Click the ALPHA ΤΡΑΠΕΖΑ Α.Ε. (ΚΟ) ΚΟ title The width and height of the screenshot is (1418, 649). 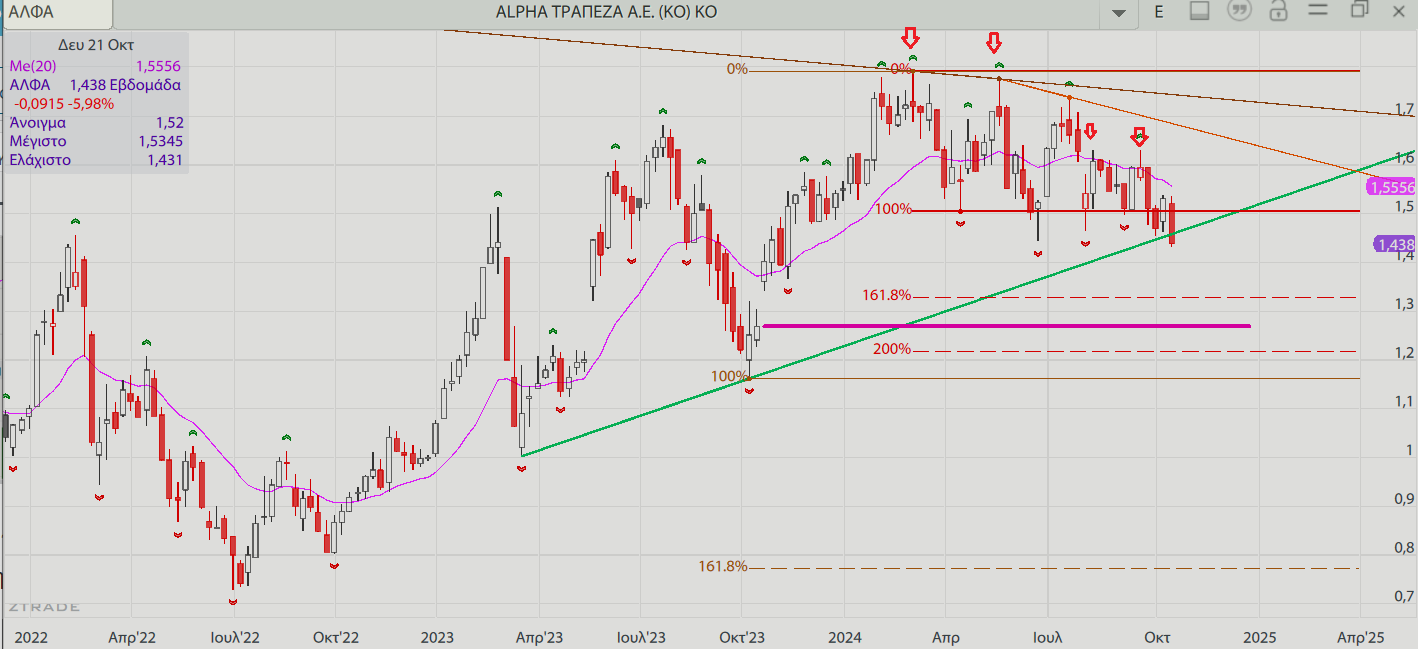606,12
